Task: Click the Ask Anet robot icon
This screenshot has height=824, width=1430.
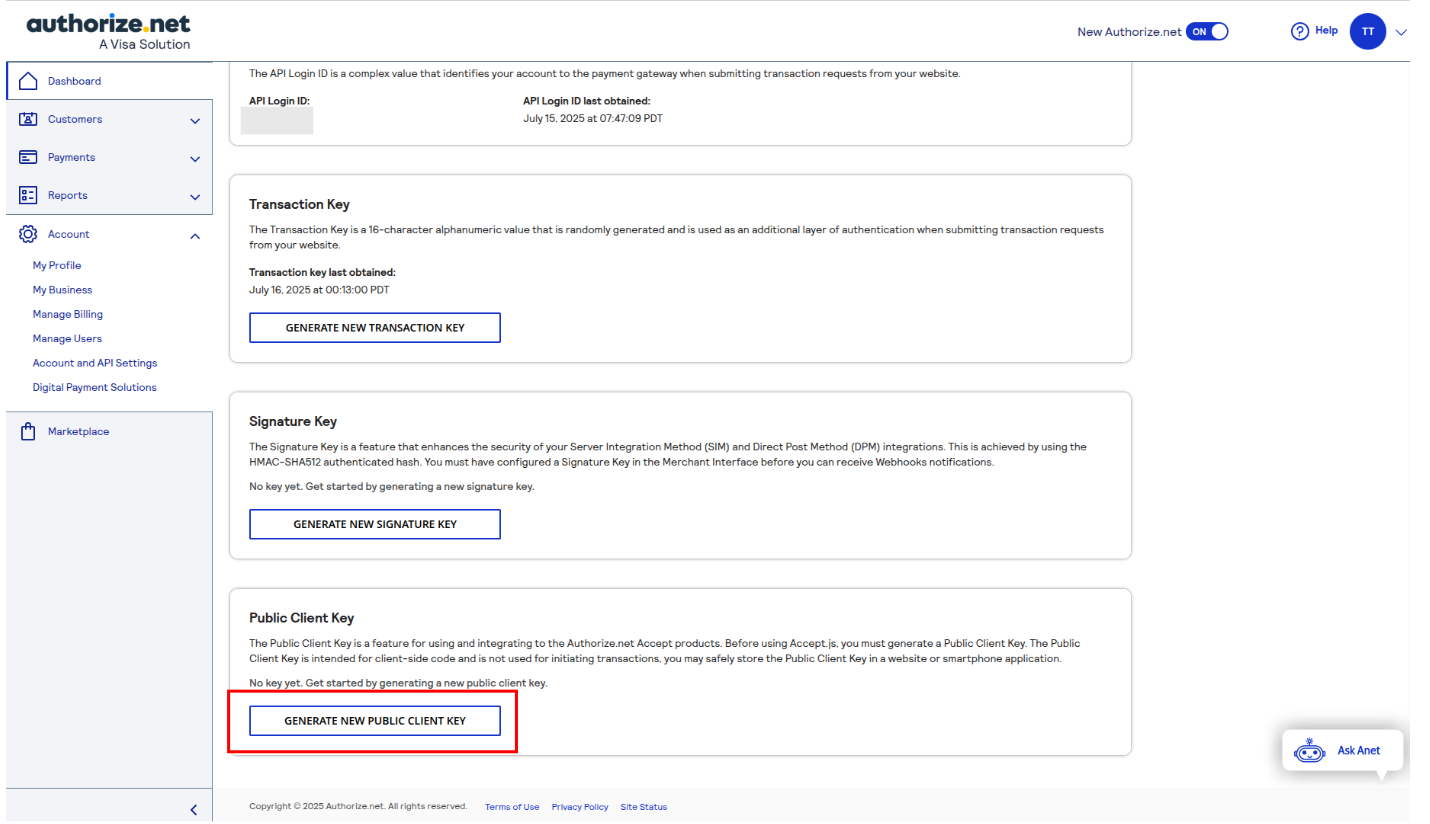Action: tap(1309, 751)
